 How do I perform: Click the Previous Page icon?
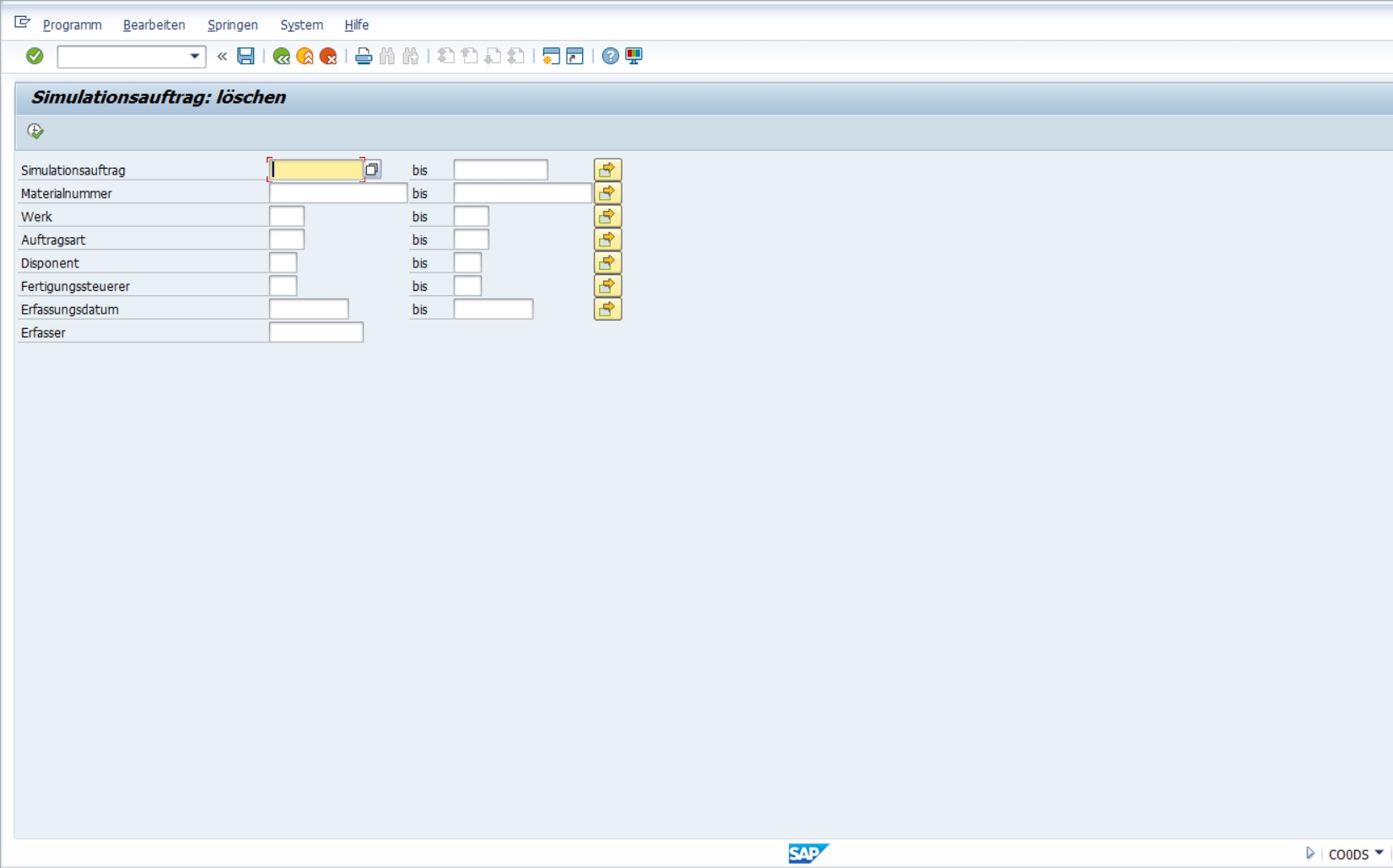pos(470,57)
